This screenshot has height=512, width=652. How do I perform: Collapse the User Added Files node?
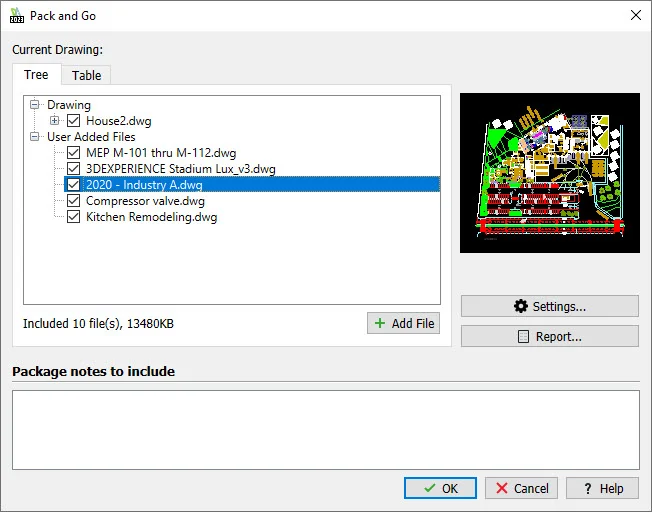[36, 137]
